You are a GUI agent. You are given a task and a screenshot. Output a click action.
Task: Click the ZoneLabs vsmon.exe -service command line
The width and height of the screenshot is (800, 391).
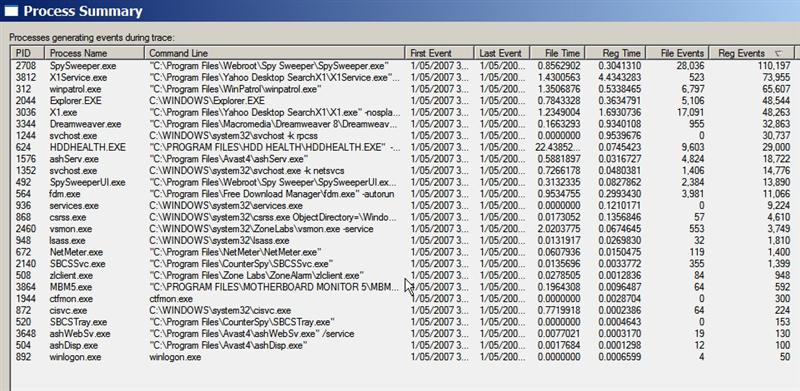click(261, 229)
